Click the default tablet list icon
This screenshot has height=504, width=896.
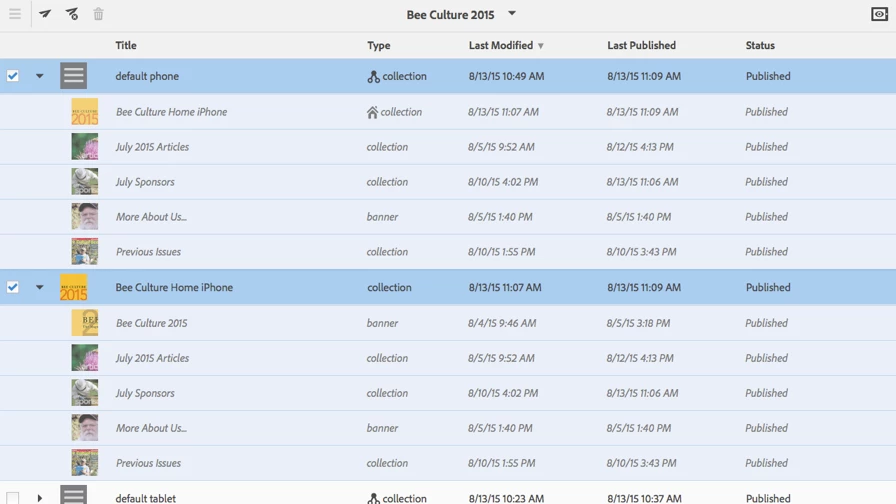(74, 494)
